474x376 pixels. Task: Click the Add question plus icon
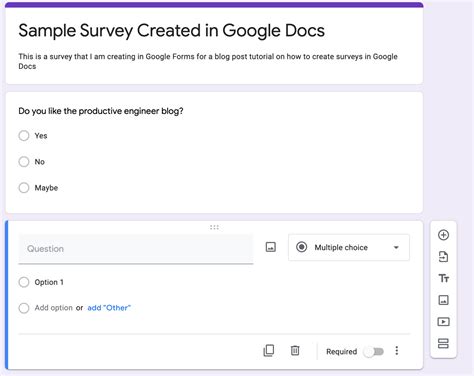coord(443,235)
